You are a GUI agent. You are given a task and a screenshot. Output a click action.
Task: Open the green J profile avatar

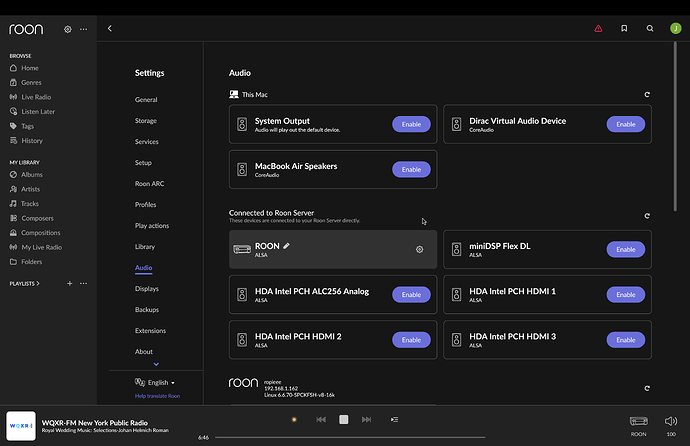(x=675, y=29)
